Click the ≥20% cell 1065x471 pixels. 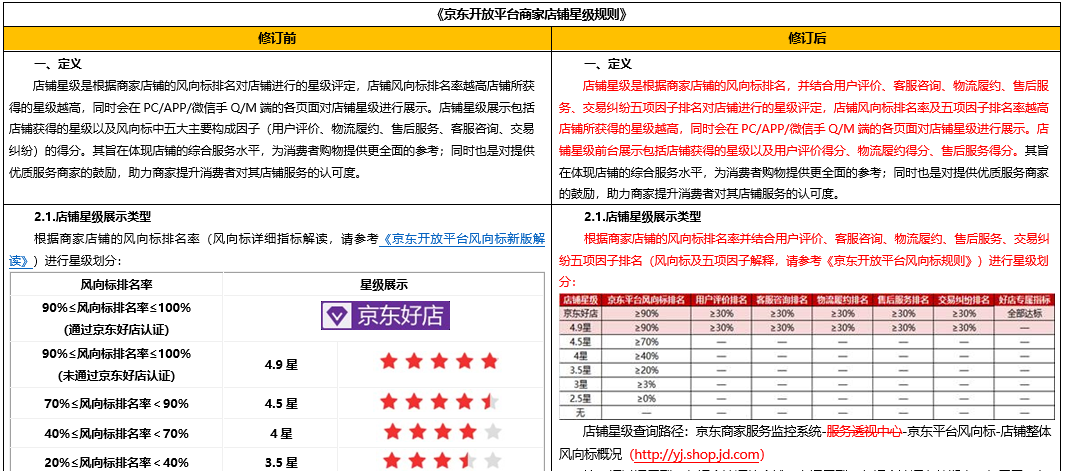tap(645, 370)
